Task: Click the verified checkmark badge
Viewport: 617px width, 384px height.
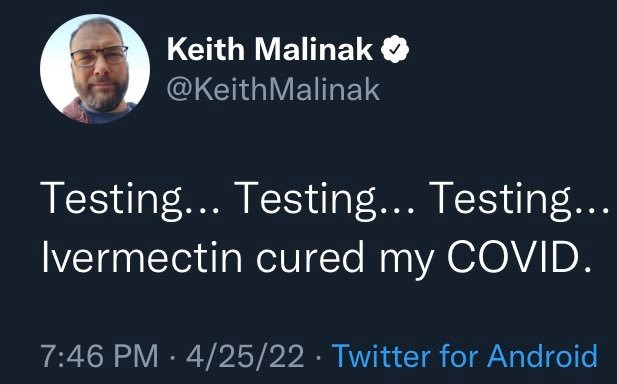Action: tap(395, 49)
